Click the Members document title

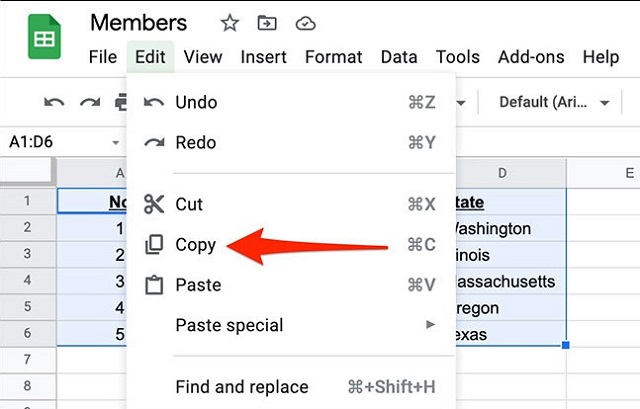coord(138,23)
